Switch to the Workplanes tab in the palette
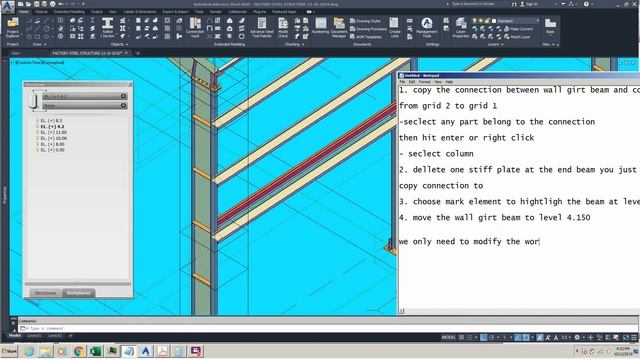 [79, 293]
